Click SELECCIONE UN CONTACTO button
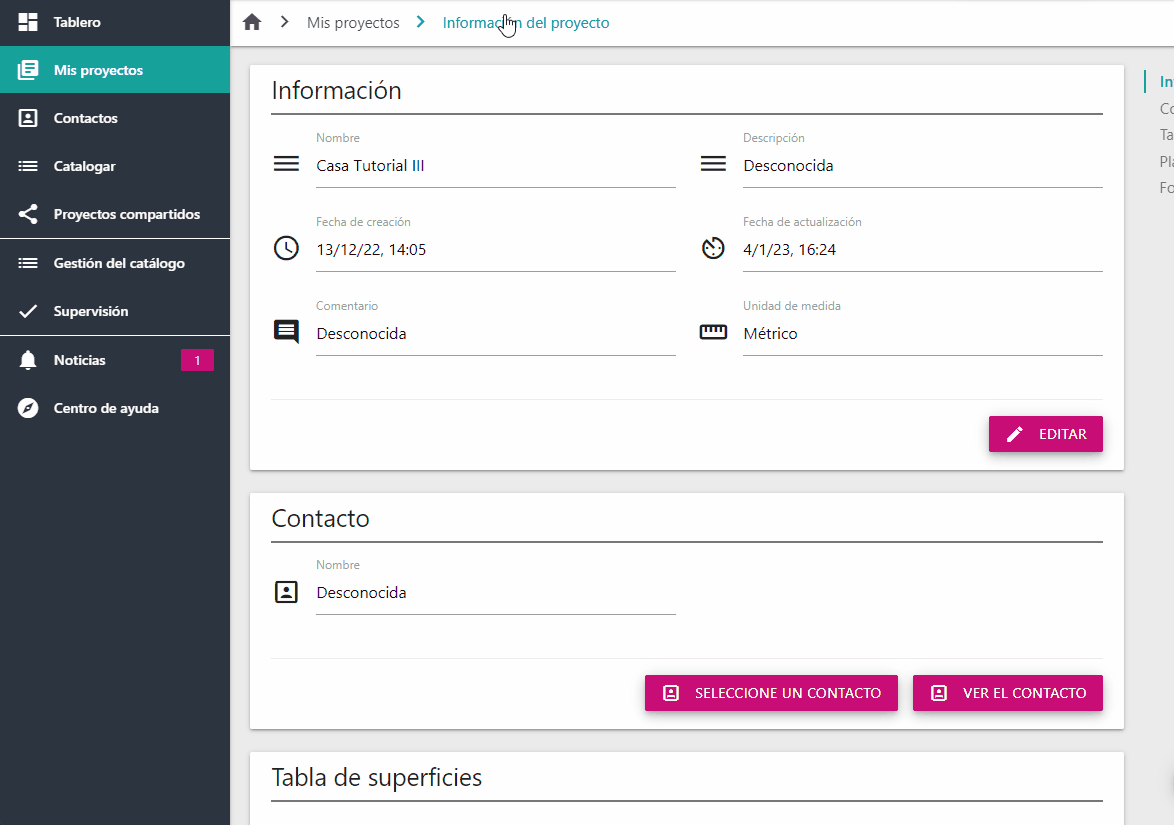The height and width of the screenshot is (825, 1174). 771,693
